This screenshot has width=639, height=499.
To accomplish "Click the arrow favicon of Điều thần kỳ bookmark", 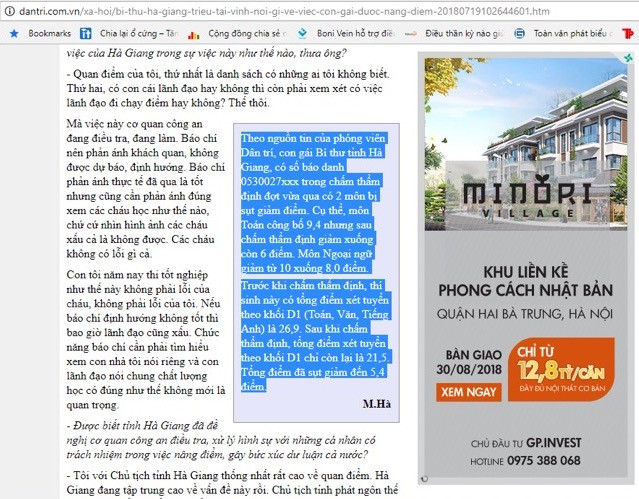I will pos(411,34).
